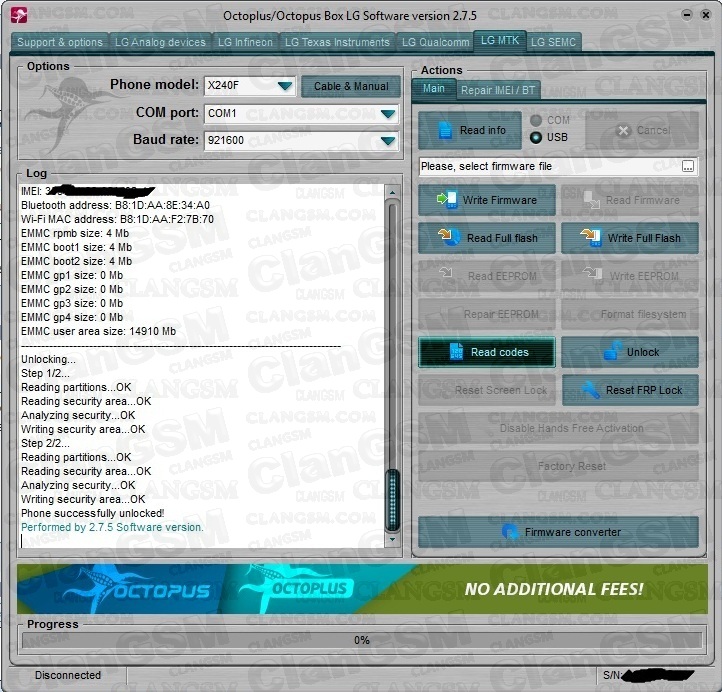The width and height of the screenshot is (722, 692).
Task: Click the progress bar showing 0%
Action: tap(361, 640)
